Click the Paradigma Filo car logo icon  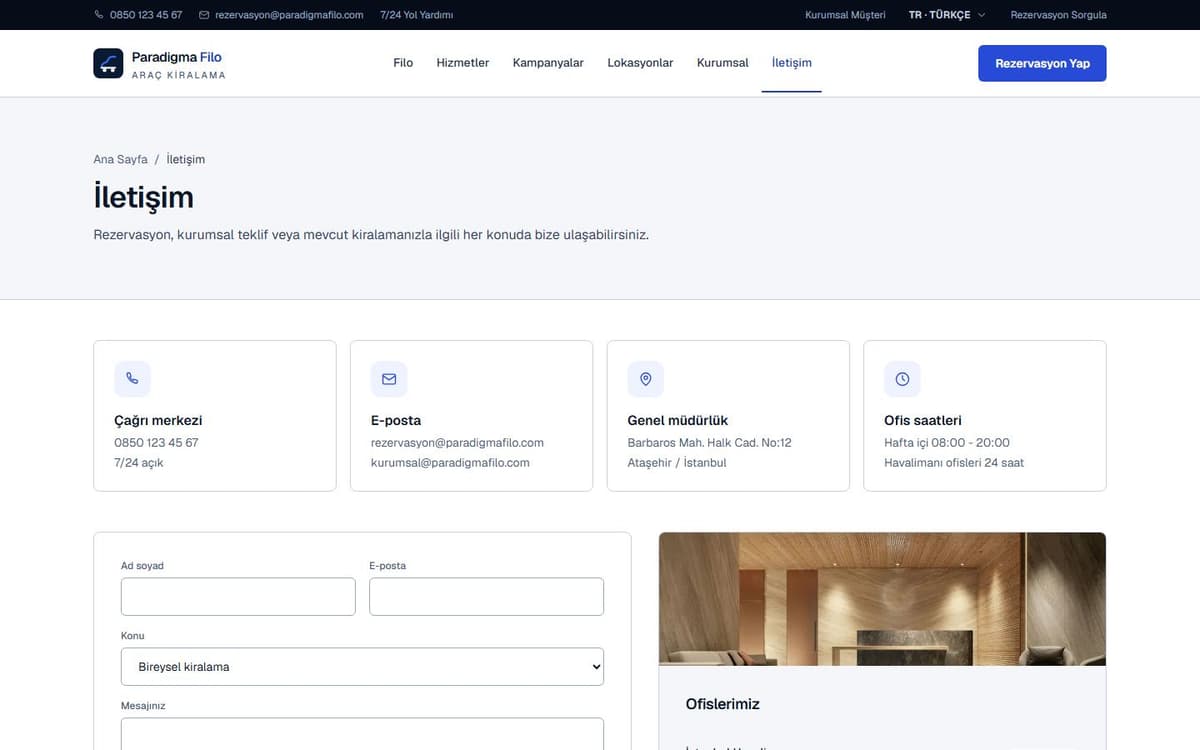[108, 63]
